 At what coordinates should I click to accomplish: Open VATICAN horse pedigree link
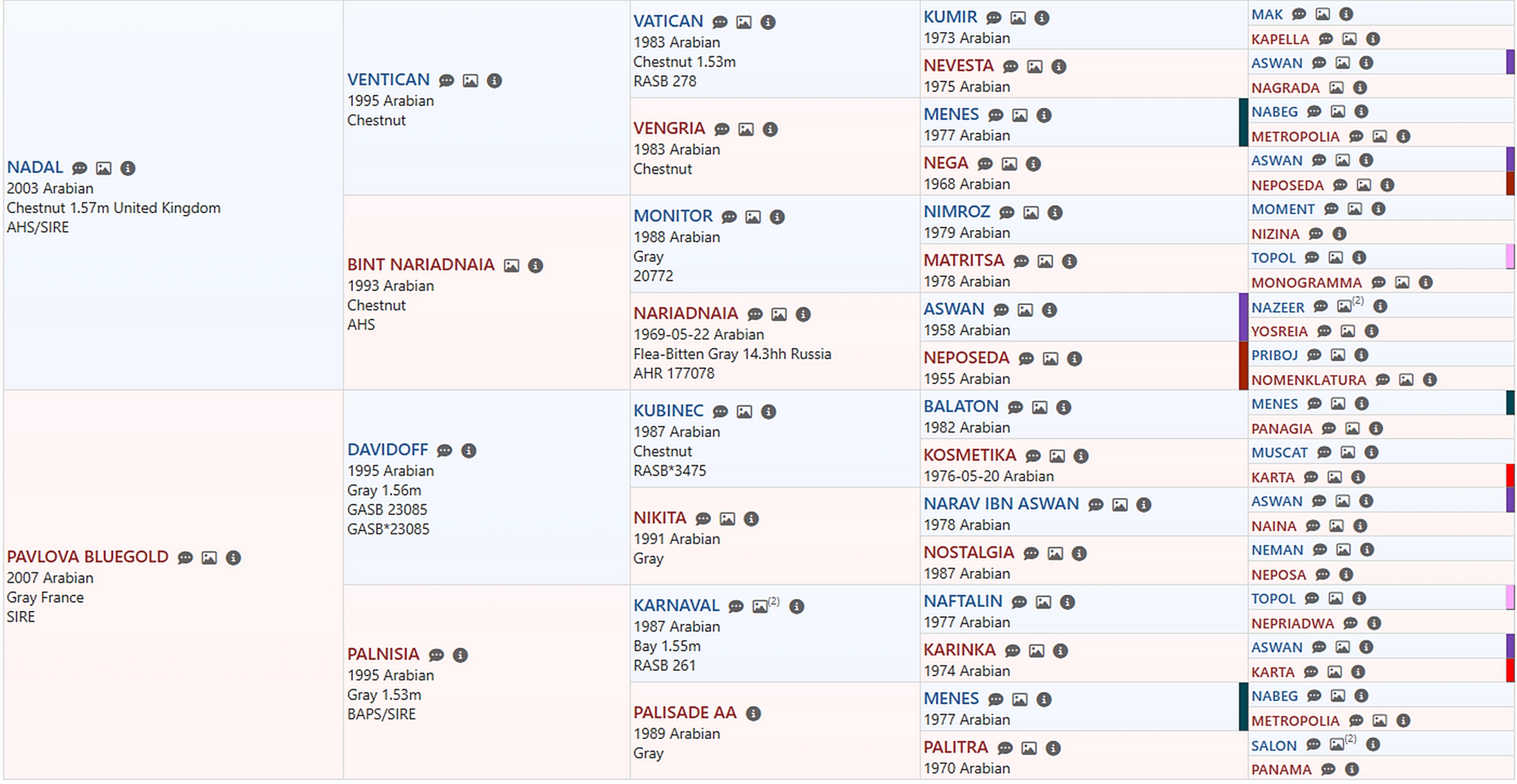[x=667, y=22]
